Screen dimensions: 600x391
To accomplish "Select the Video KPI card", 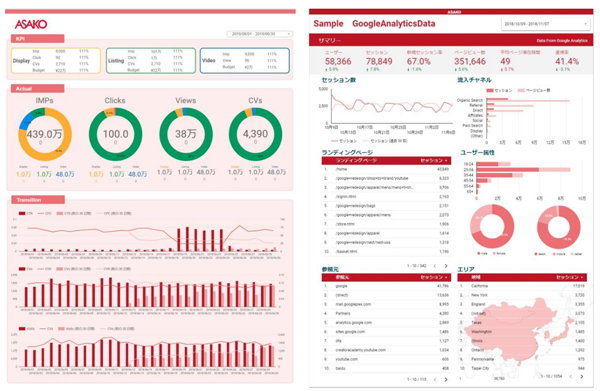I will (245, 60).
